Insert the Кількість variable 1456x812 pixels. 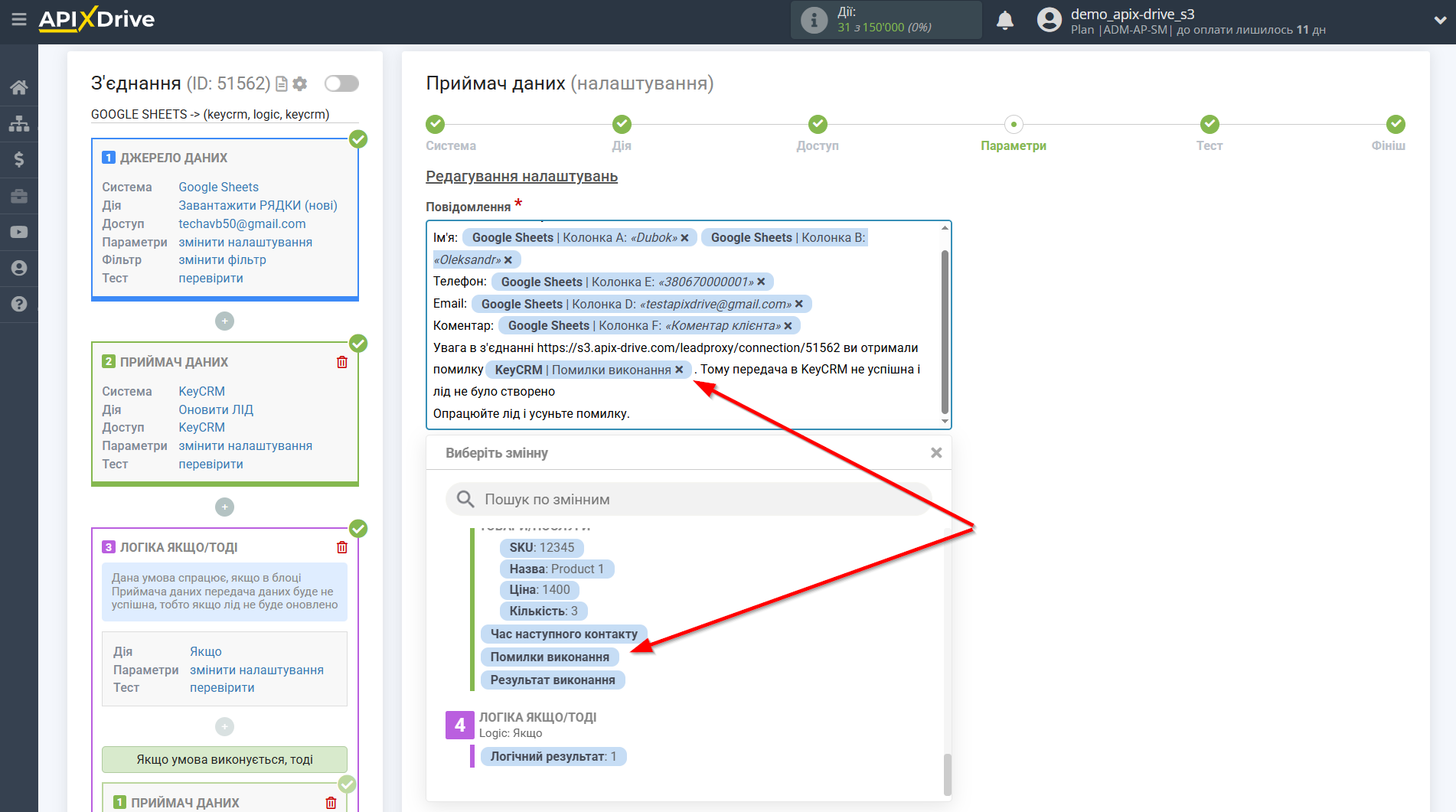click(x=544, y=611)
